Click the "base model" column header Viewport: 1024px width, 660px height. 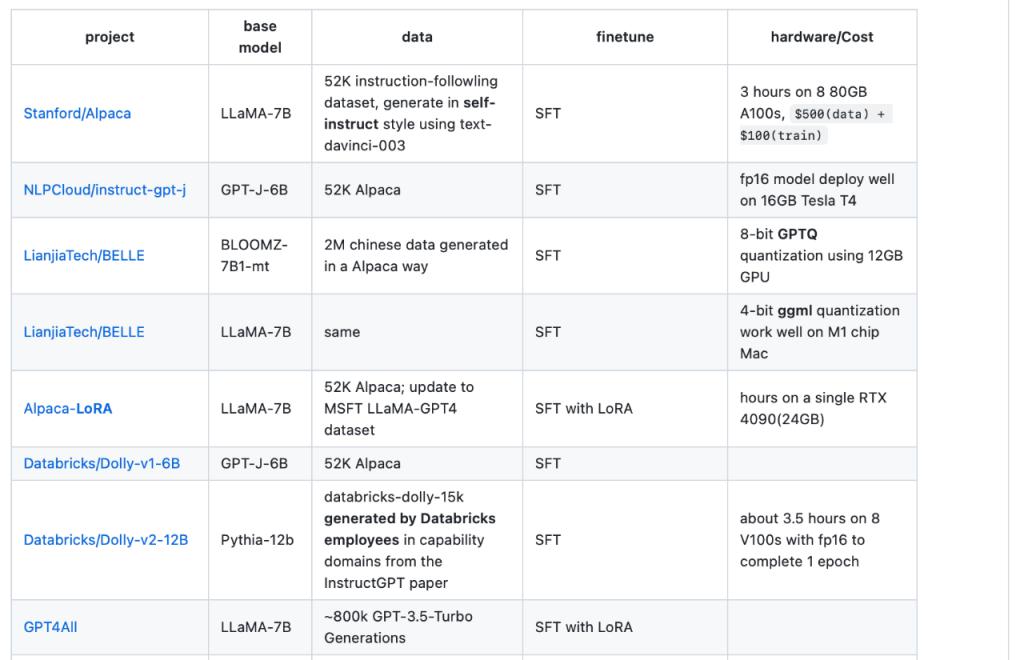tap(260, 37)
